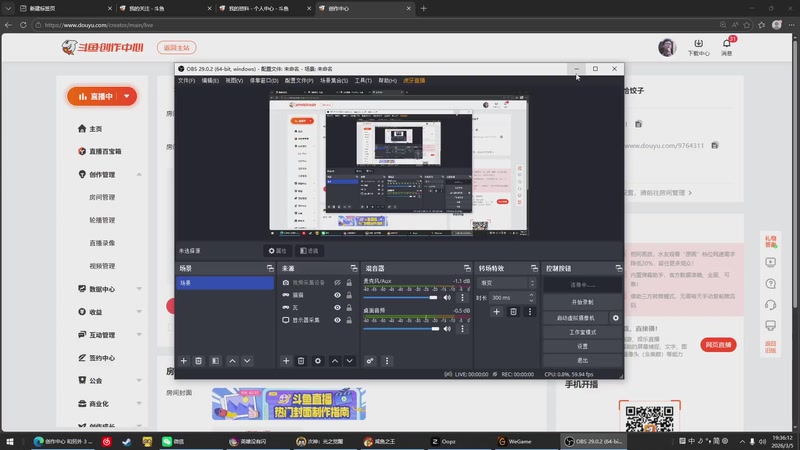Open OBS 设置 from the controls panel

coord(583,346)
